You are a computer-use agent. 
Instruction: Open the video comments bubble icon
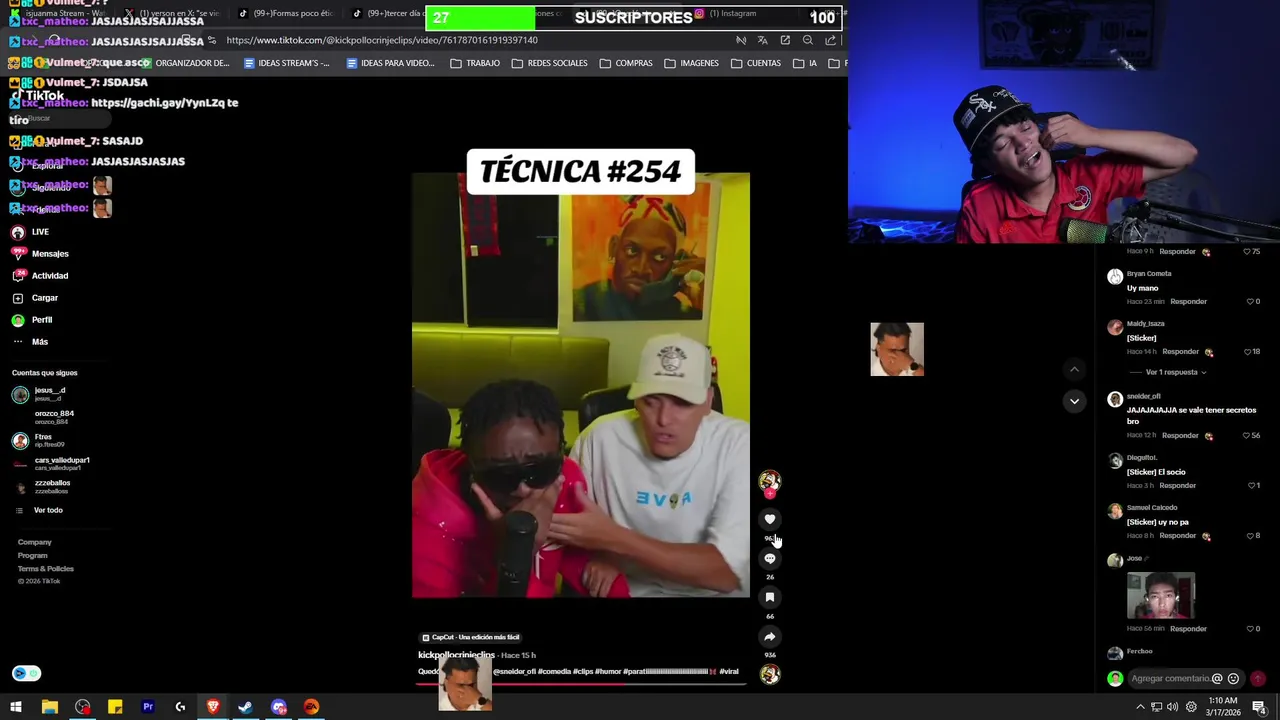pos(770,558)
